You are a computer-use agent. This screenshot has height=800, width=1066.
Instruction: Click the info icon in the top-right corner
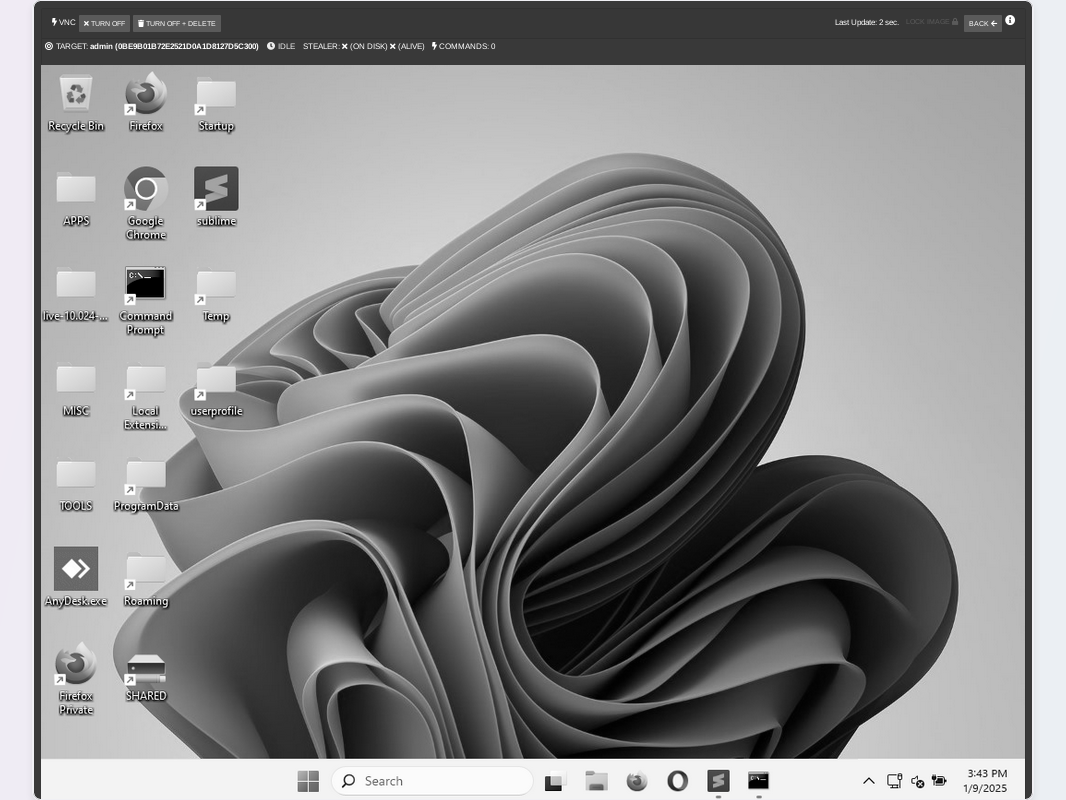click(x=1011, y=21)
